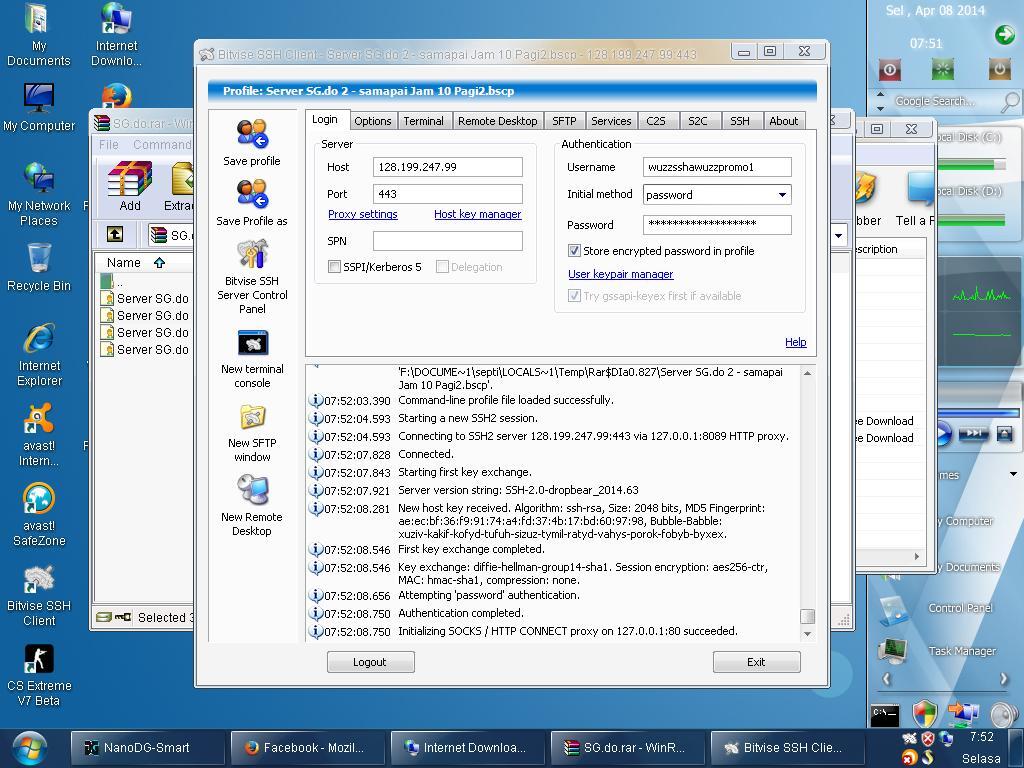This screenshot has width=1024, height=768.
Task: Open User keypair manager link
Action: coord(620,274)
